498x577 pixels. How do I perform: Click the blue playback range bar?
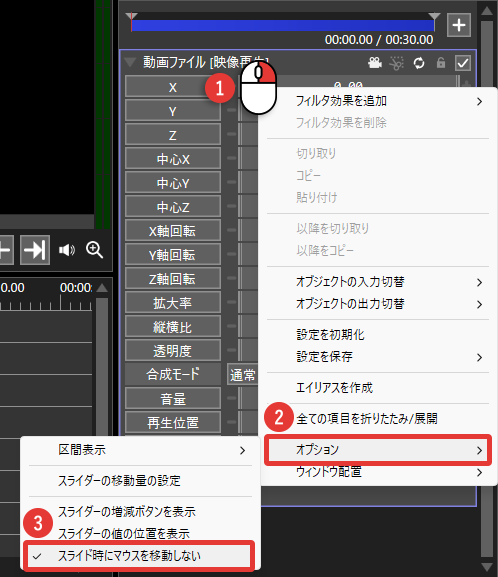(x=283, y=25)
